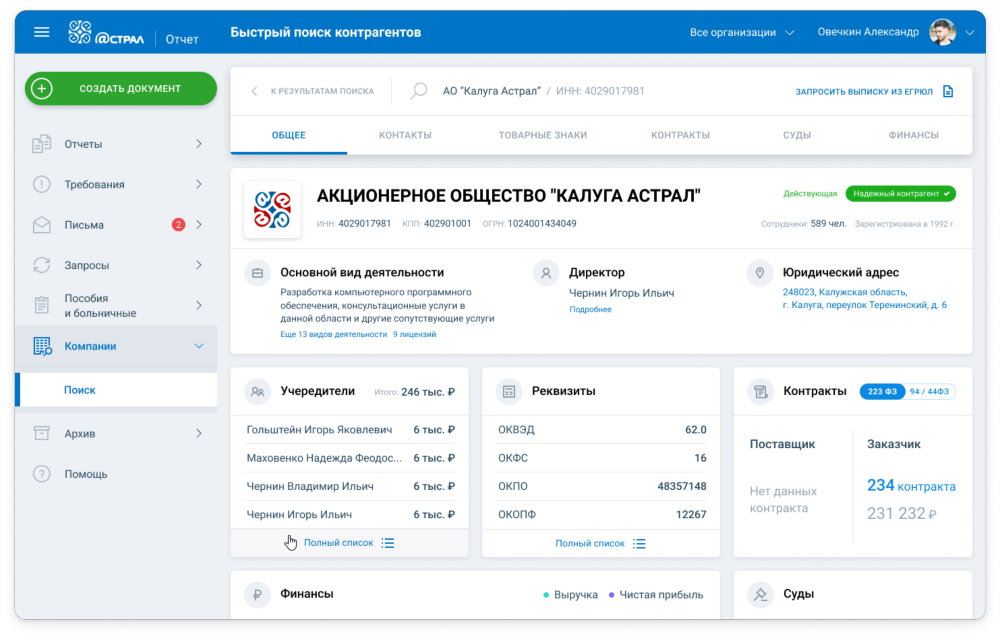Viewport: 1000px width, 638px height.
Task: Open the Овечкин Александр profile menu
Action: pyautogui.click(x=873, y=31)
